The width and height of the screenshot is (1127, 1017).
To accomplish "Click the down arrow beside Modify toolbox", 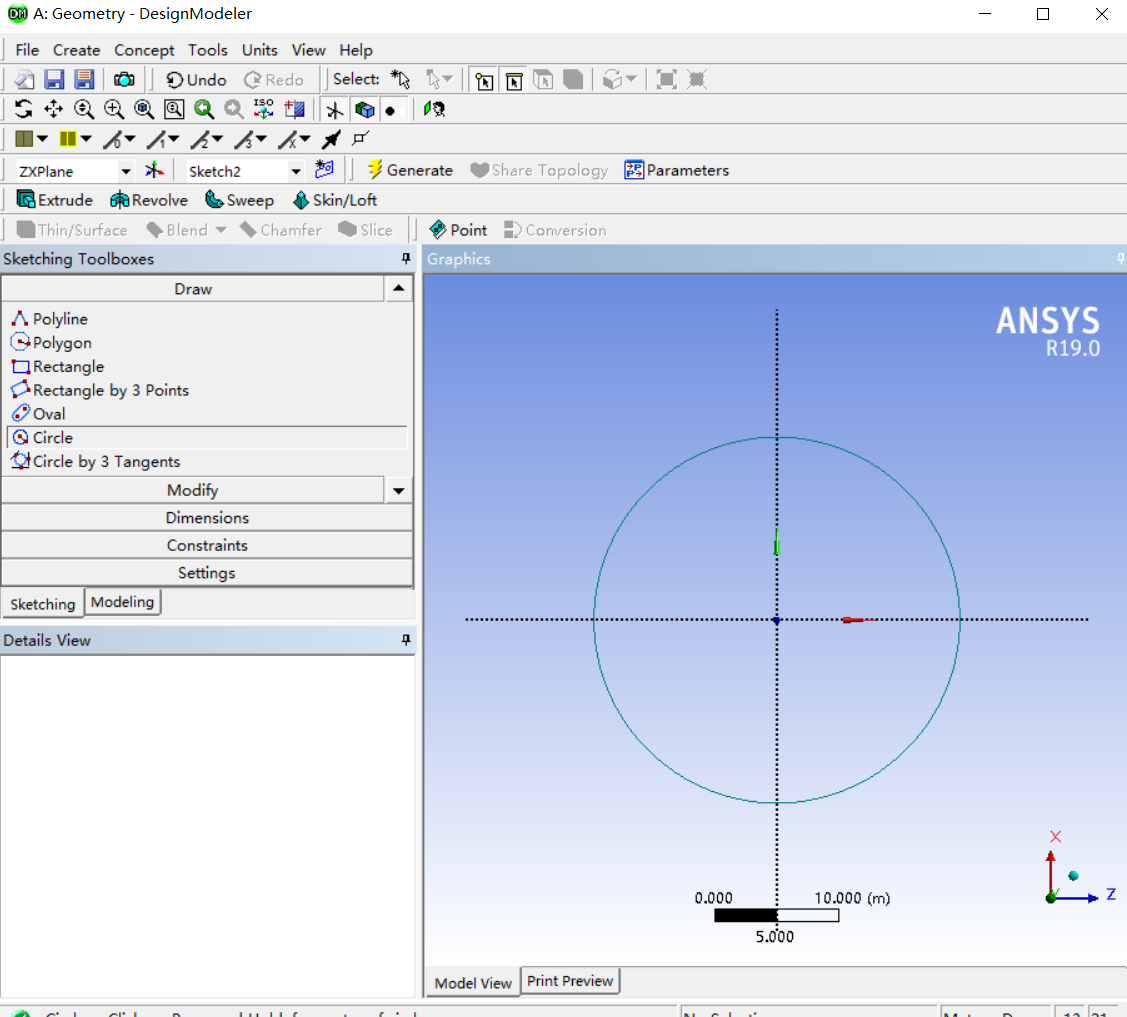I will 398,490.
